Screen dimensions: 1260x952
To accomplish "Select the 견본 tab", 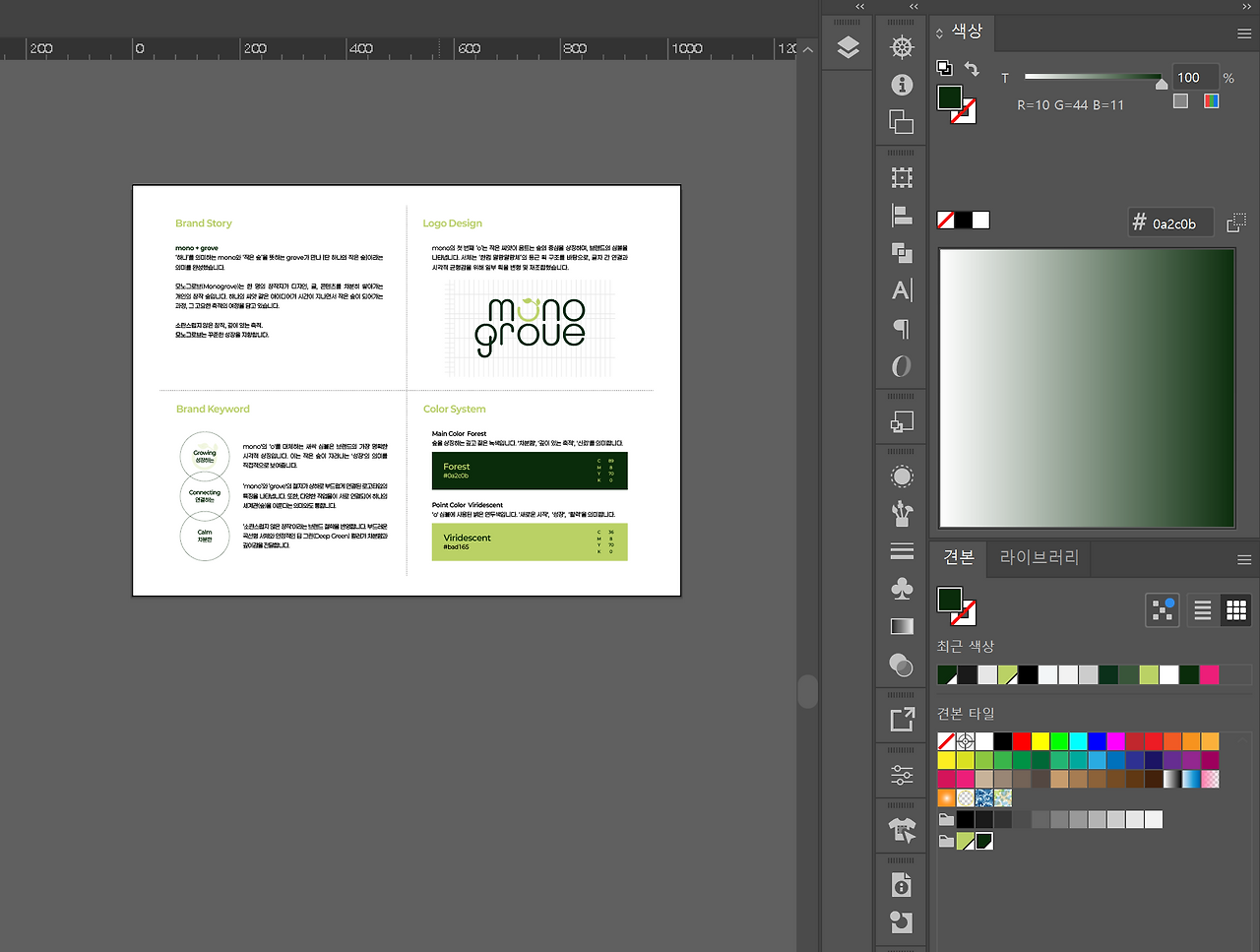I will (x=959, y=557).
